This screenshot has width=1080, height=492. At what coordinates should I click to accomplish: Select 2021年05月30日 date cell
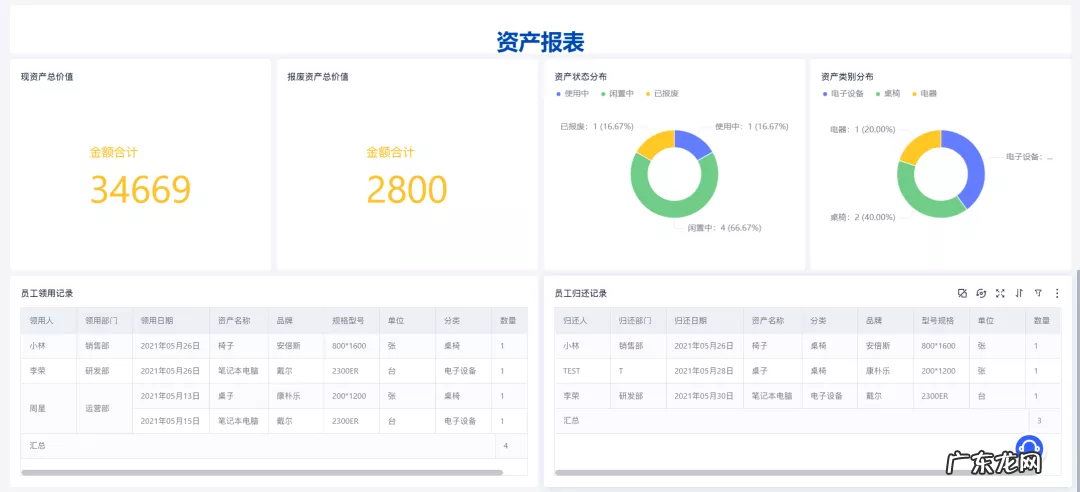coord(704,396)
